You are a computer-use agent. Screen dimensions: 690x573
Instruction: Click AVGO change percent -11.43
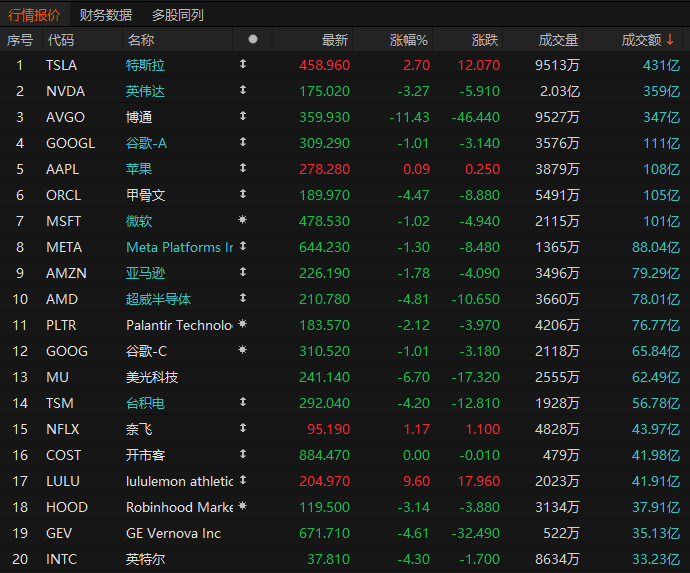pyautogui.click(x=409, y=117)
